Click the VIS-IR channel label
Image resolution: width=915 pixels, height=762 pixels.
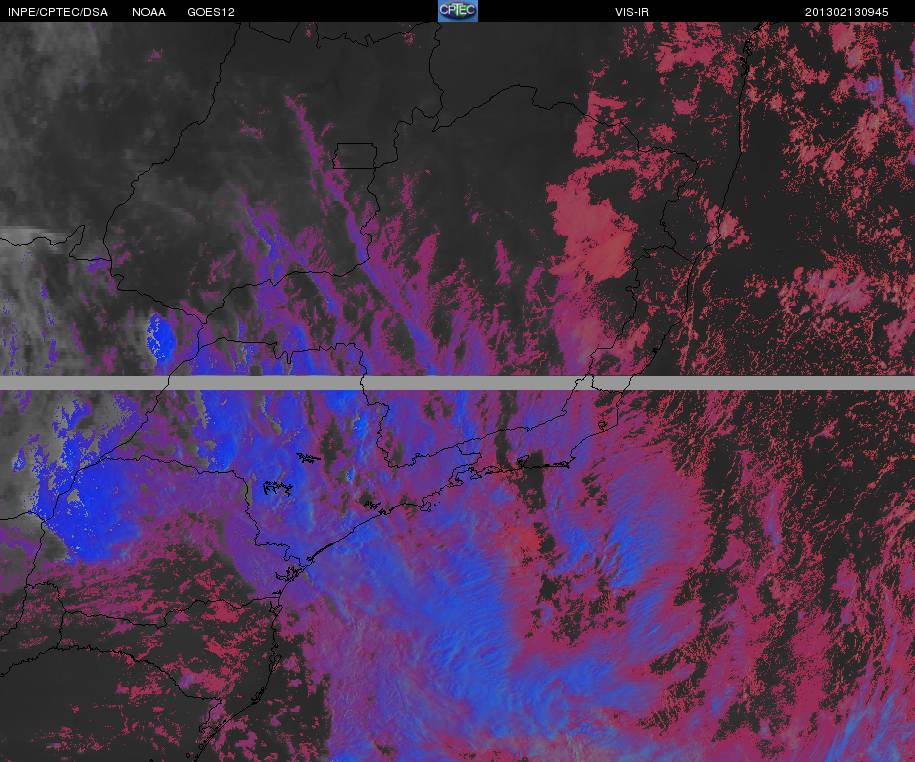pyautogui.click(x=631, y=12)
